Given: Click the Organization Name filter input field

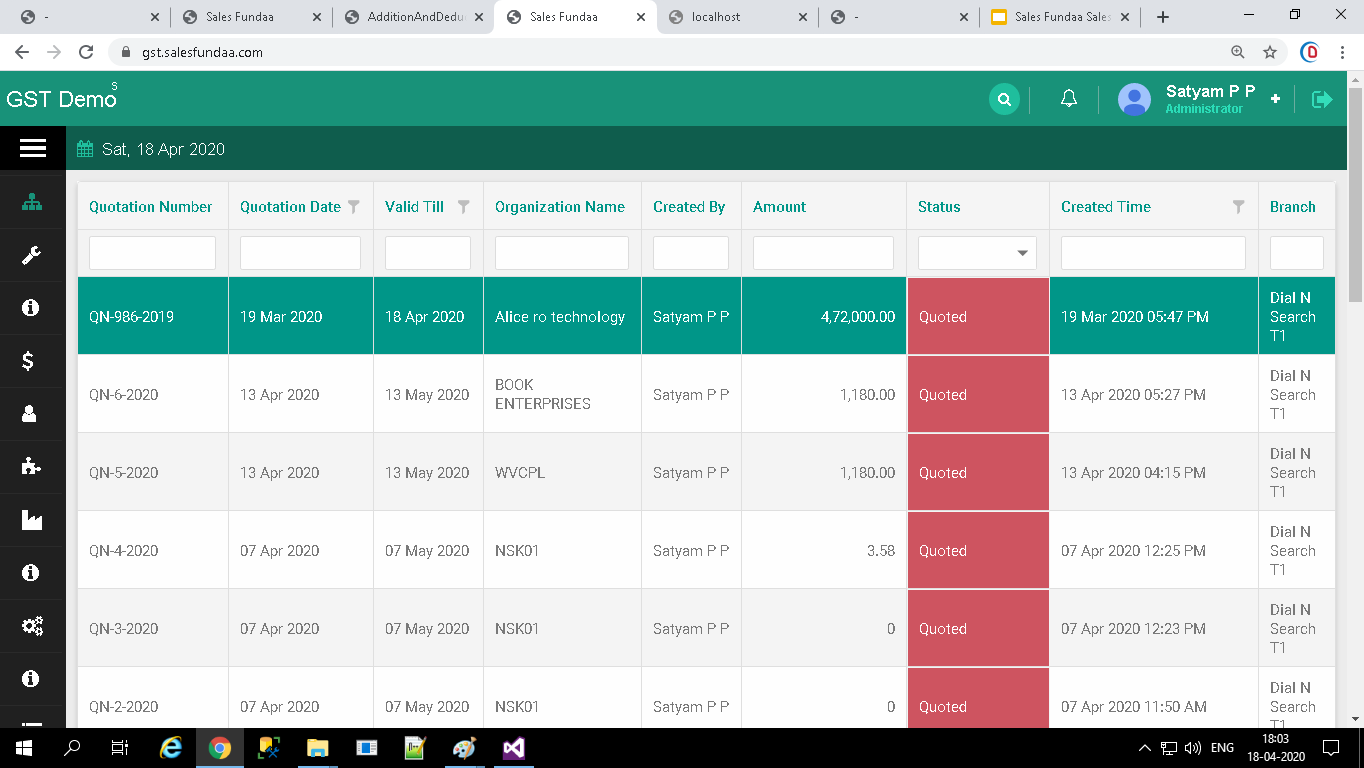Looking at the screenshot, I should point(561,253).
